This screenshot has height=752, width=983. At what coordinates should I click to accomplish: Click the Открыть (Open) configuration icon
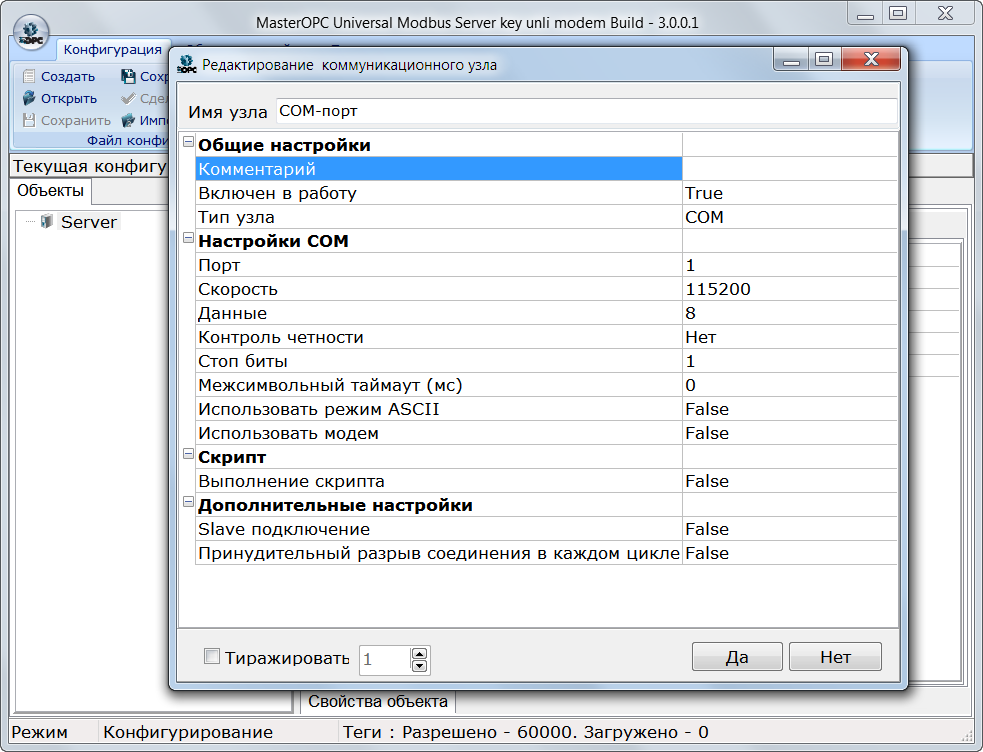[x=29, y=98]
